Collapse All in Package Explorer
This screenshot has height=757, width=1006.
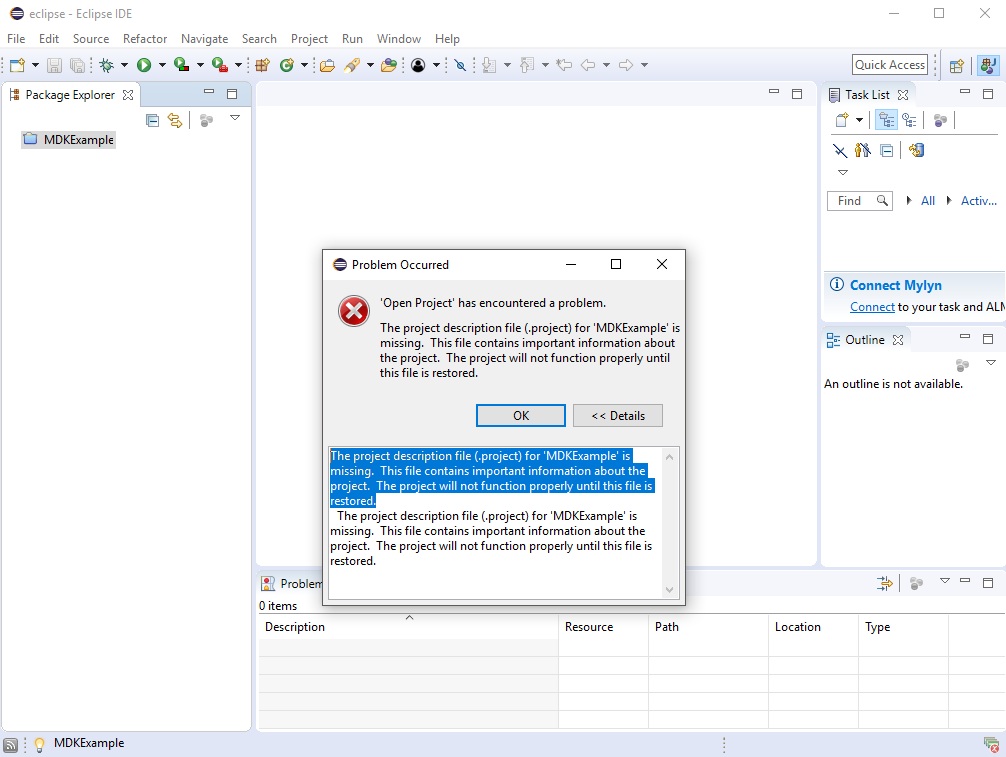(x=152, y=120)
